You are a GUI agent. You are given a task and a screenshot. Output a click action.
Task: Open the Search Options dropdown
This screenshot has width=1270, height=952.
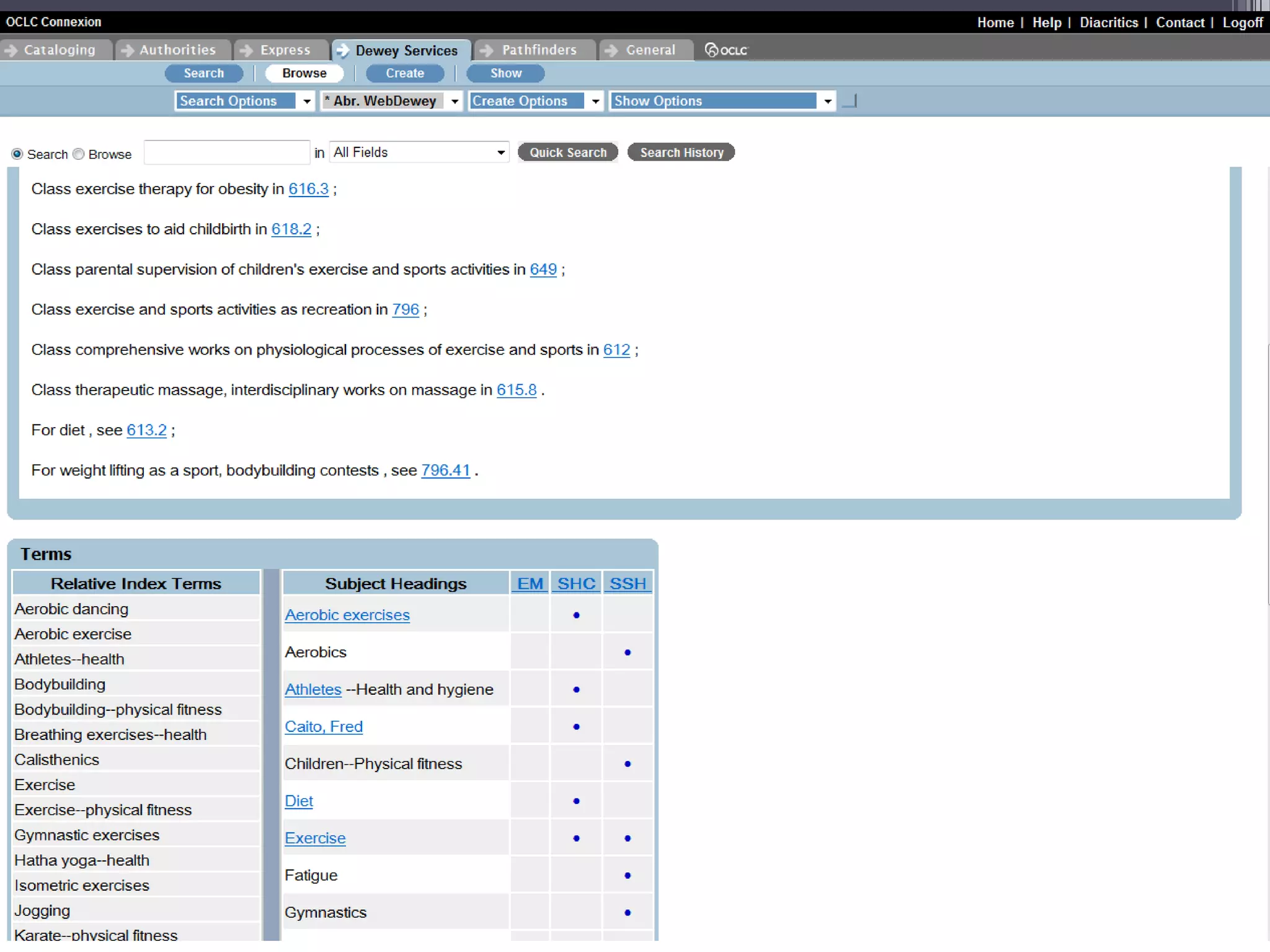[x=306, y=101]
